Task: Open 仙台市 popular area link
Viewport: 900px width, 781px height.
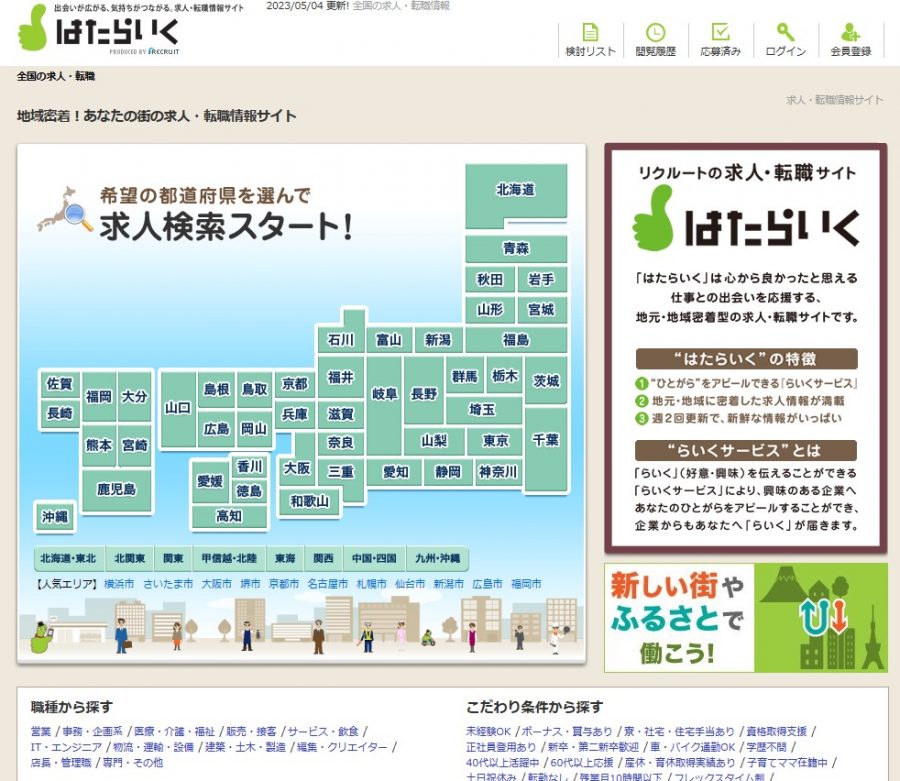Action: [x=410, y=584]
